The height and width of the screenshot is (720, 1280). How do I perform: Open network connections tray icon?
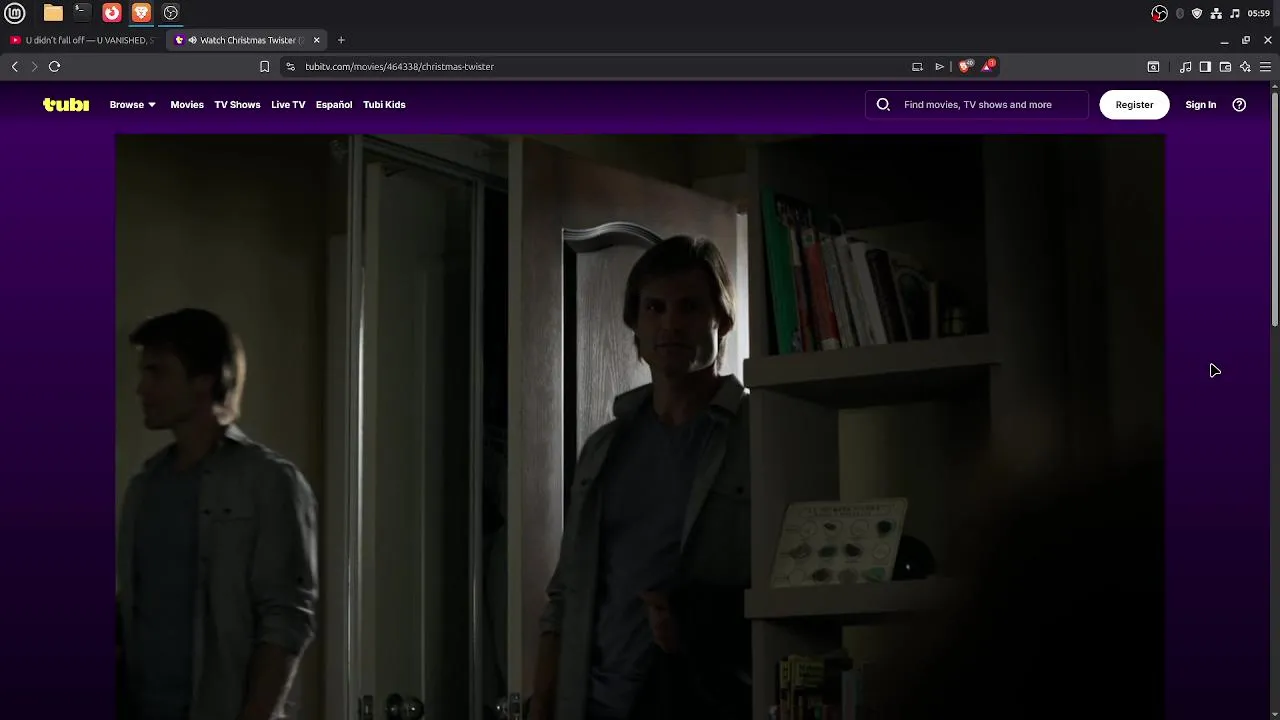point(1216,13)
